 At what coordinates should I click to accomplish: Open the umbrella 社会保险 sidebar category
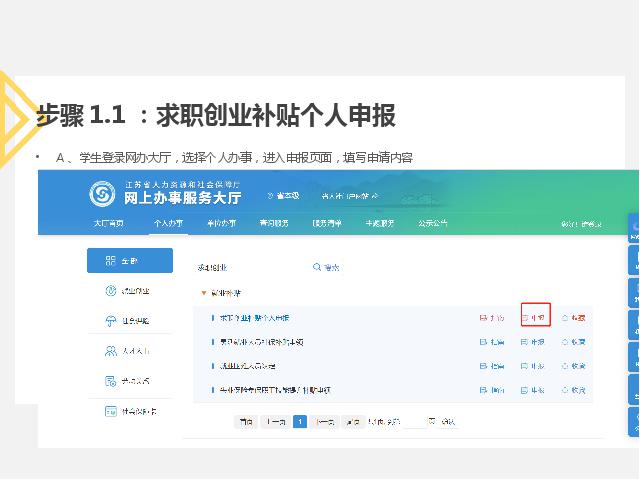click(x=129, y=321)
